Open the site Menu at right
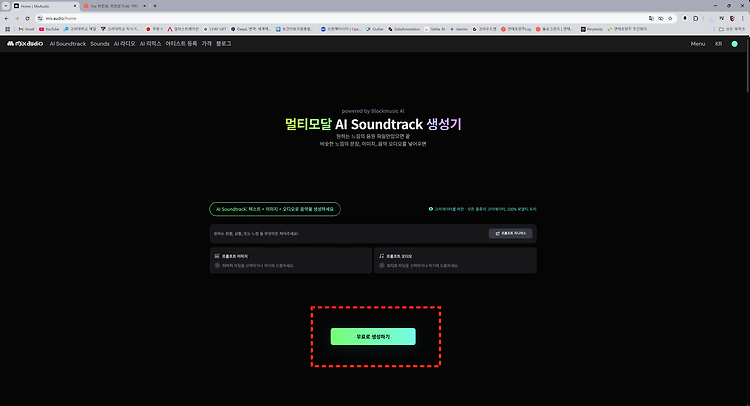 [x=697, y=44]
